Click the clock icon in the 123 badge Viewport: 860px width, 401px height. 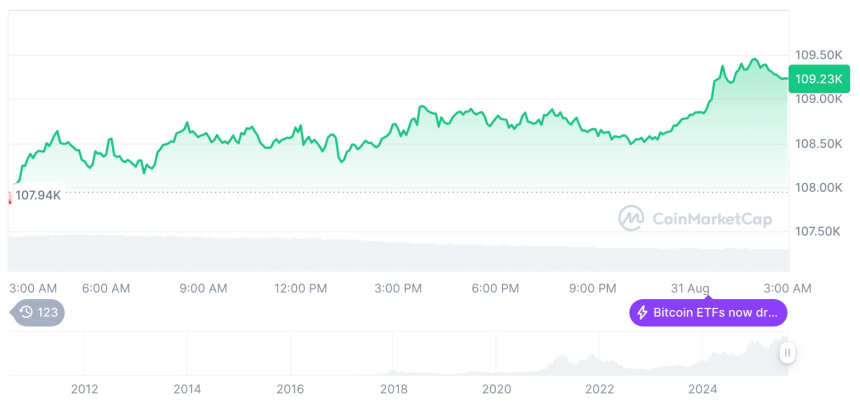coord(25,313)
